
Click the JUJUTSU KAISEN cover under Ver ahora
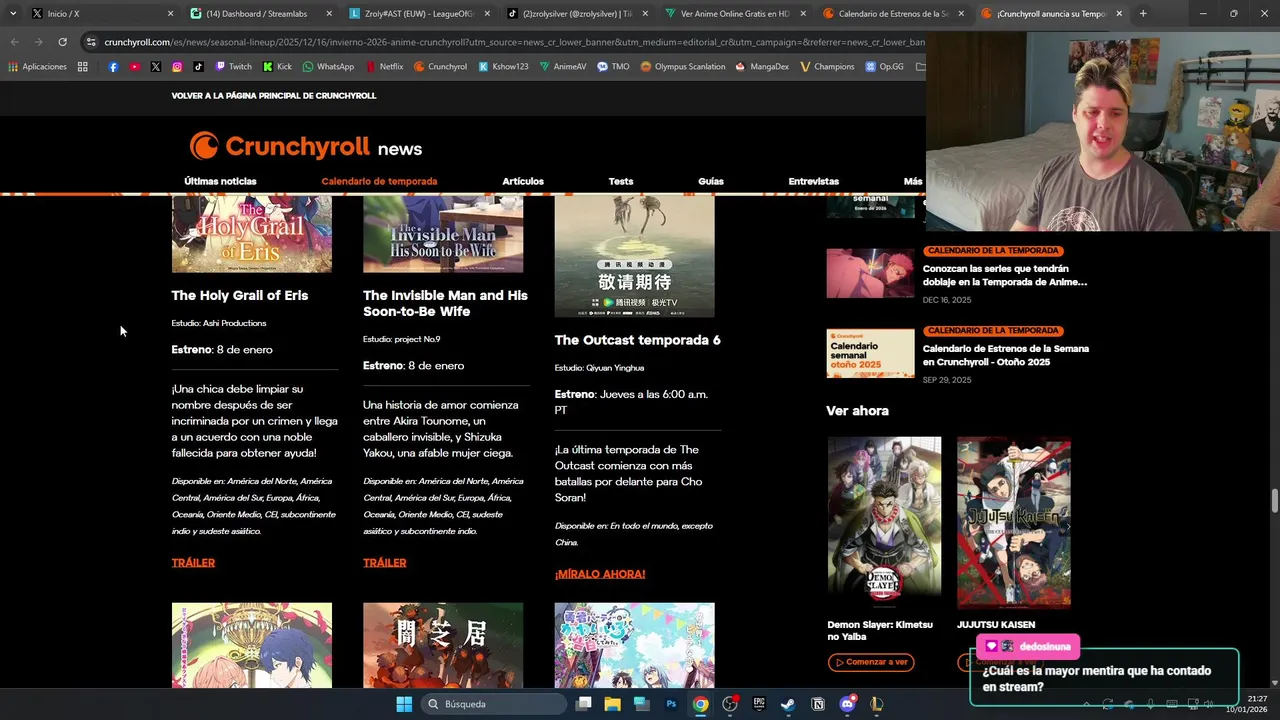point(1014,522)
